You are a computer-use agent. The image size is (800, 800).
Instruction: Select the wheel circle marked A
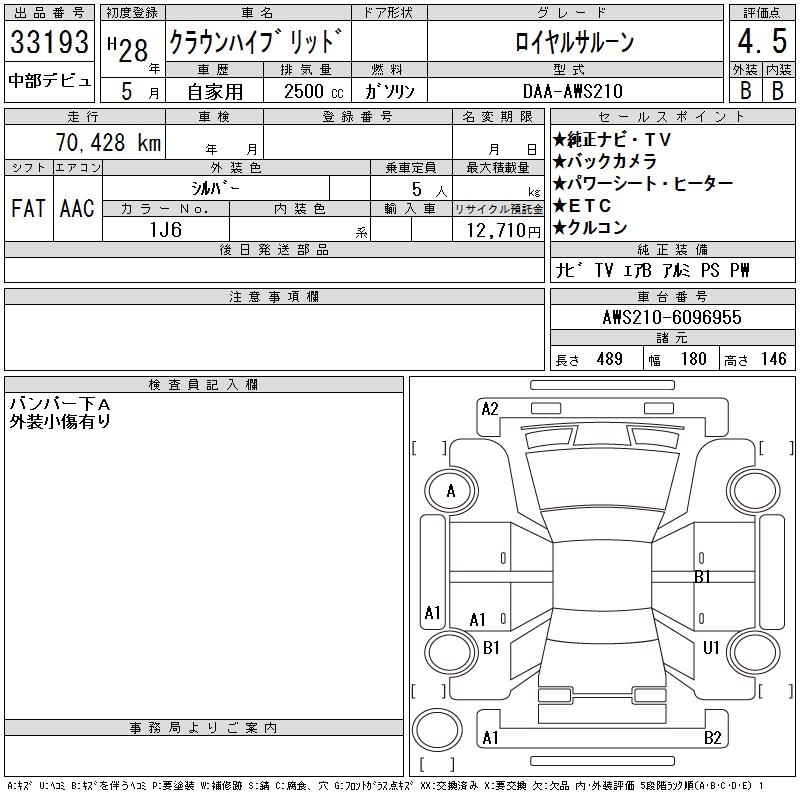(450, 491)
